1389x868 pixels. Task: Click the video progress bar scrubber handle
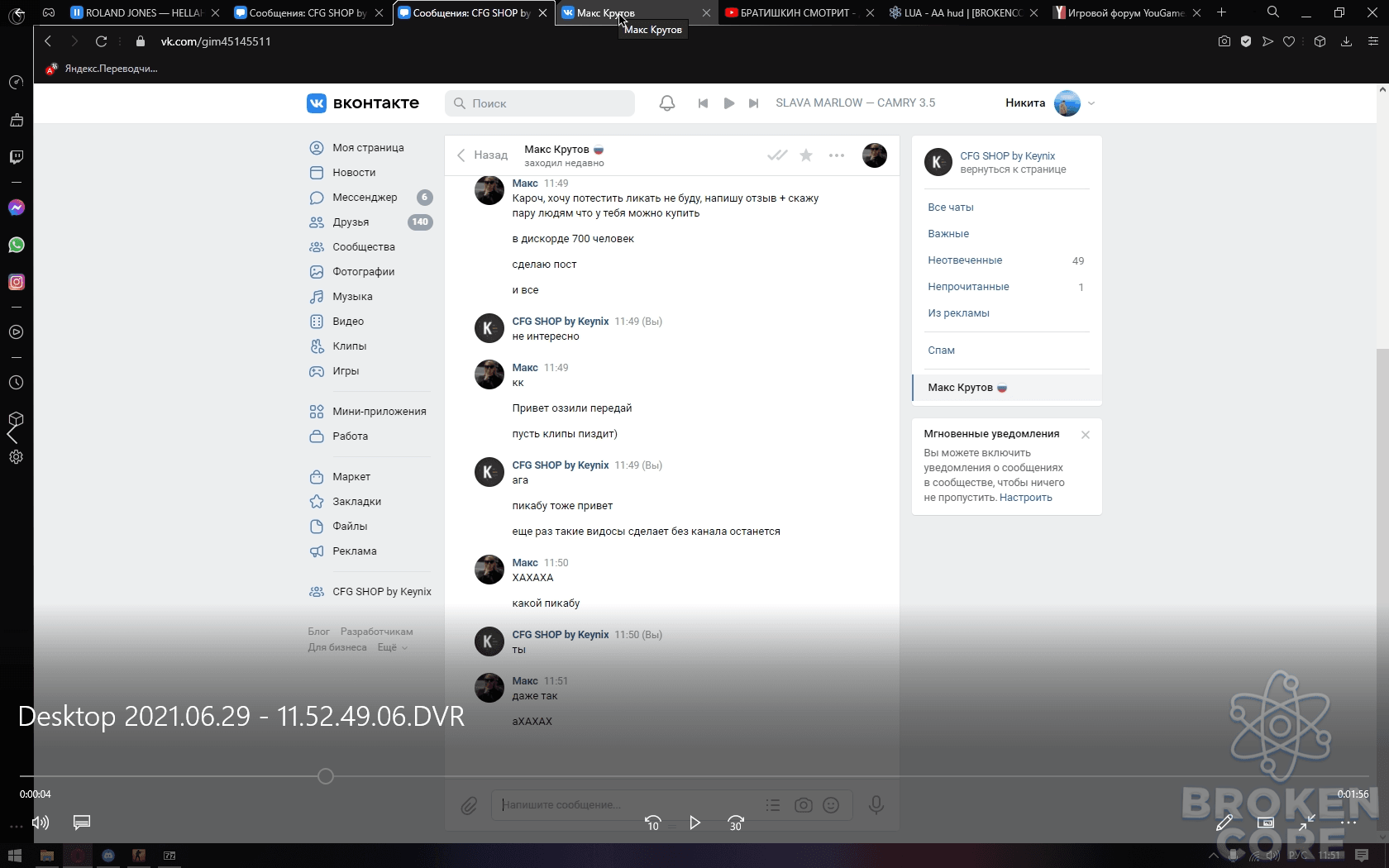[326, 776]
